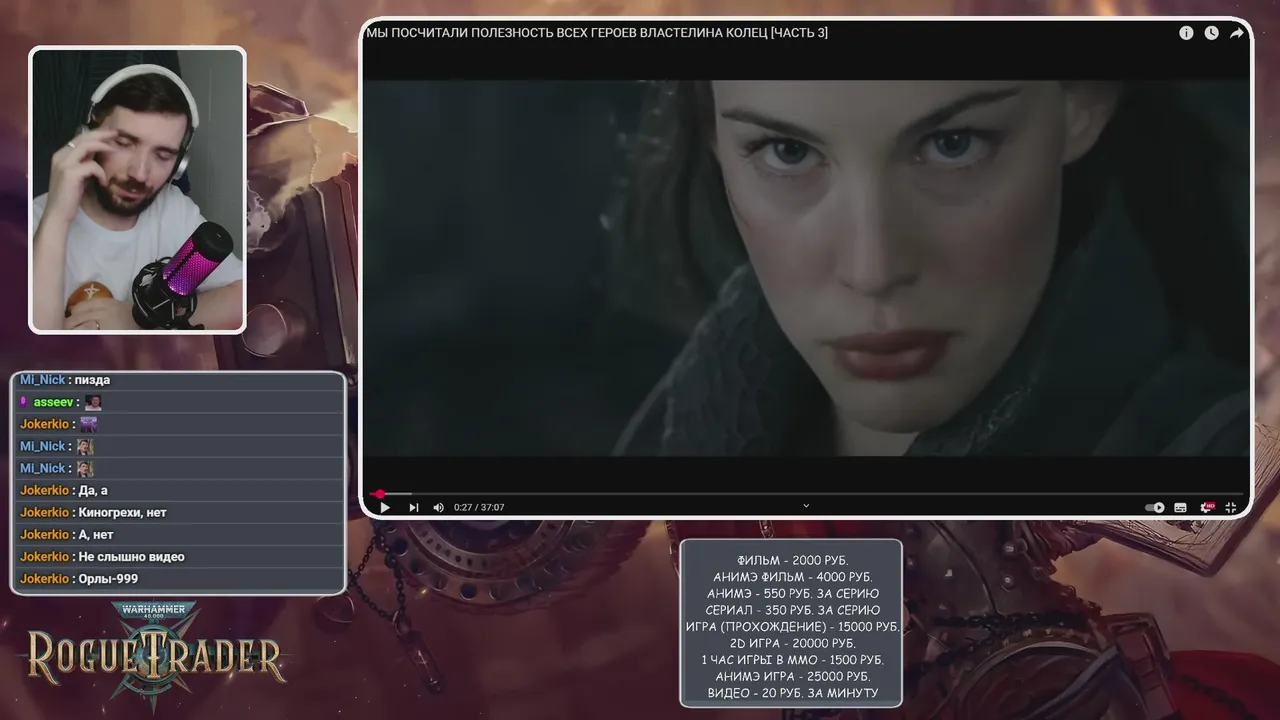Click price line 'ИГРА (ПРОХОЖДЕНИЕ) - 15000 РУБ.'
The image size is (1280, 720).
click(x=792, y=626)
